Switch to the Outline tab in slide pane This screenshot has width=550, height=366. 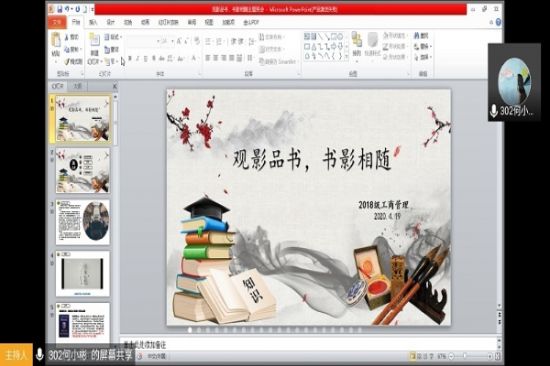coord(77,86)
